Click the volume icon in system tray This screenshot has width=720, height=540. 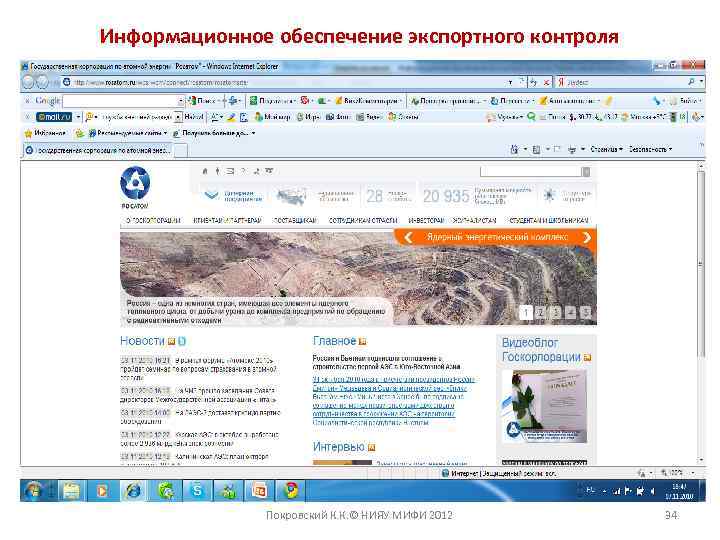click(652, 491)
